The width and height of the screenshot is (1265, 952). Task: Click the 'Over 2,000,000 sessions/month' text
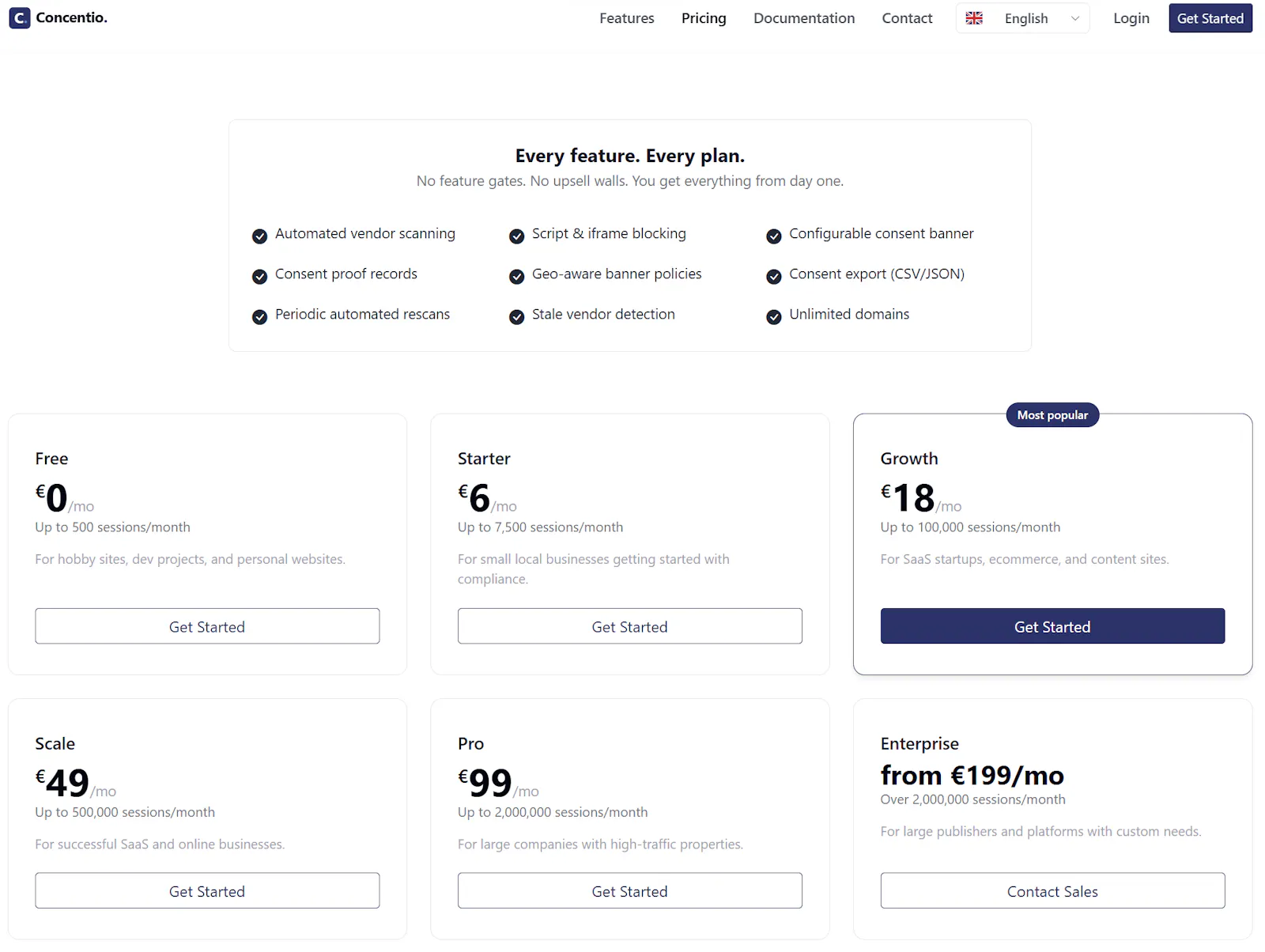pyautogui.click(x=972, y=799)
